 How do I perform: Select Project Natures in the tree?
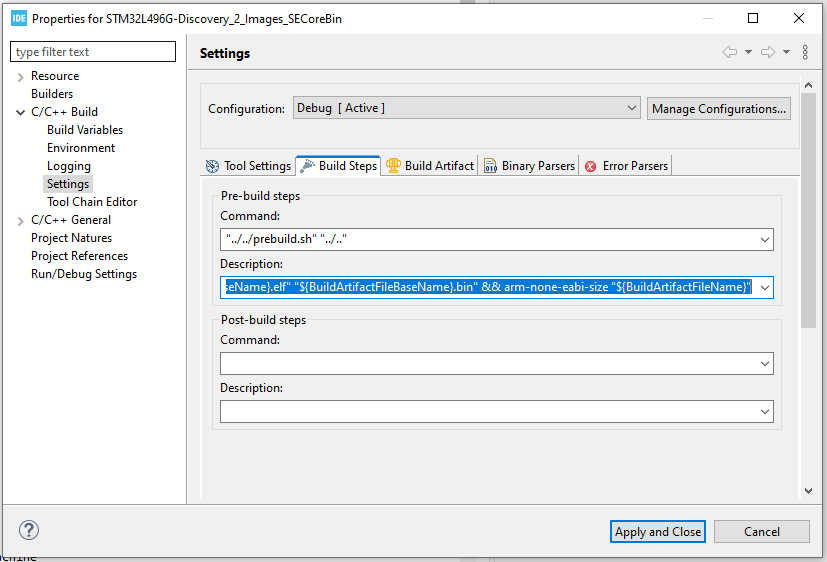coord(71,238)
